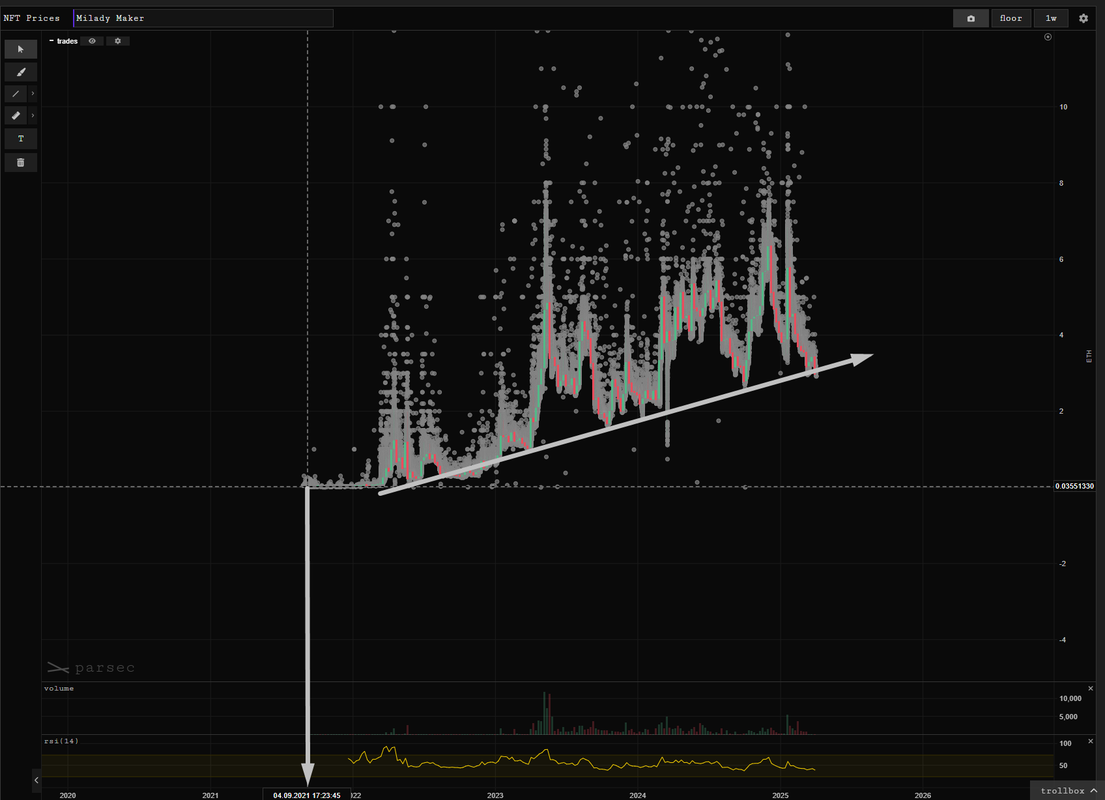1105x800 pixels.
Task: Select the brush drawing tool
Action: [20, 72]
